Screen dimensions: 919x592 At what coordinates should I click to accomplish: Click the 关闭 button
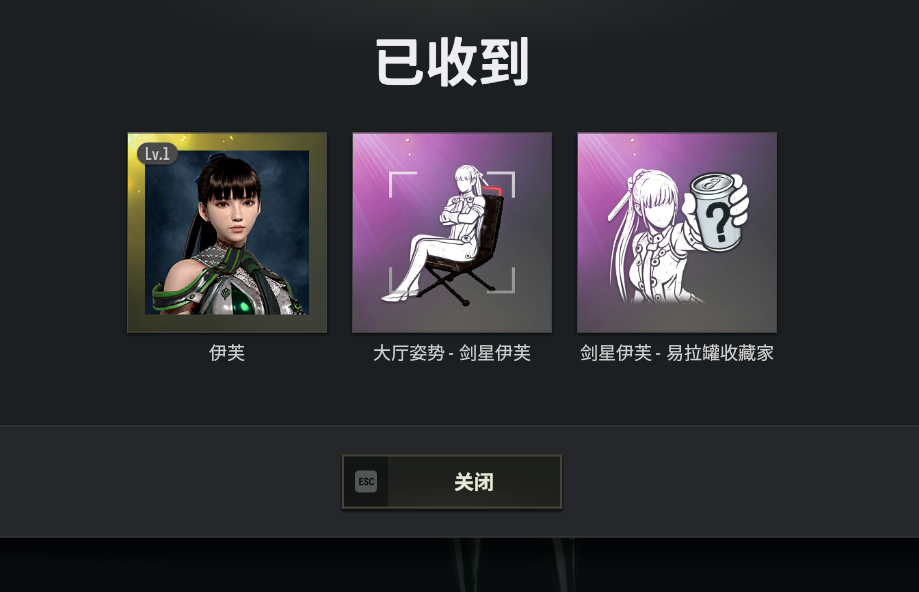(452, 482)
